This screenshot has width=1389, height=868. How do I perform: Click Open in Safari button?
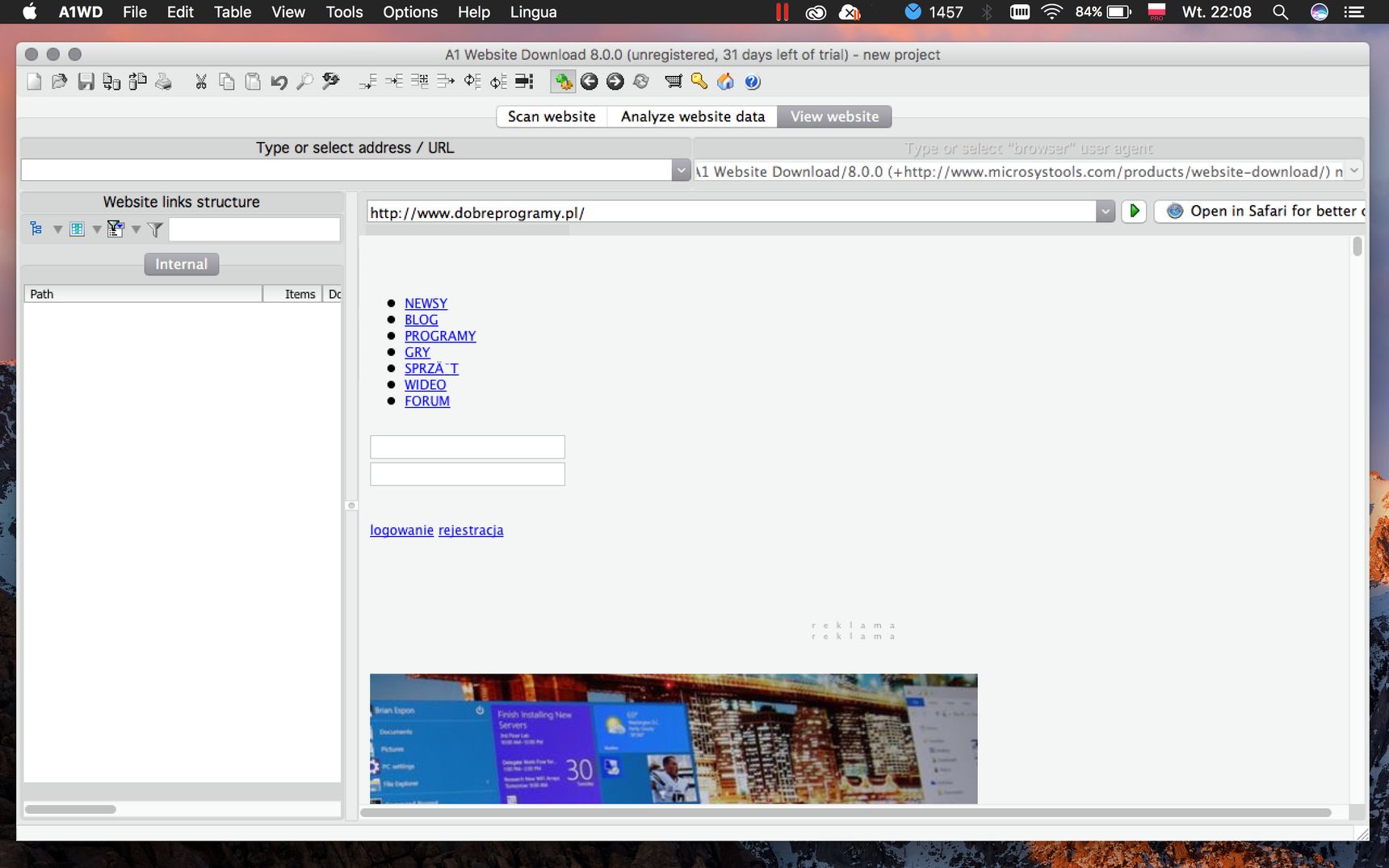coord(1261,211)
